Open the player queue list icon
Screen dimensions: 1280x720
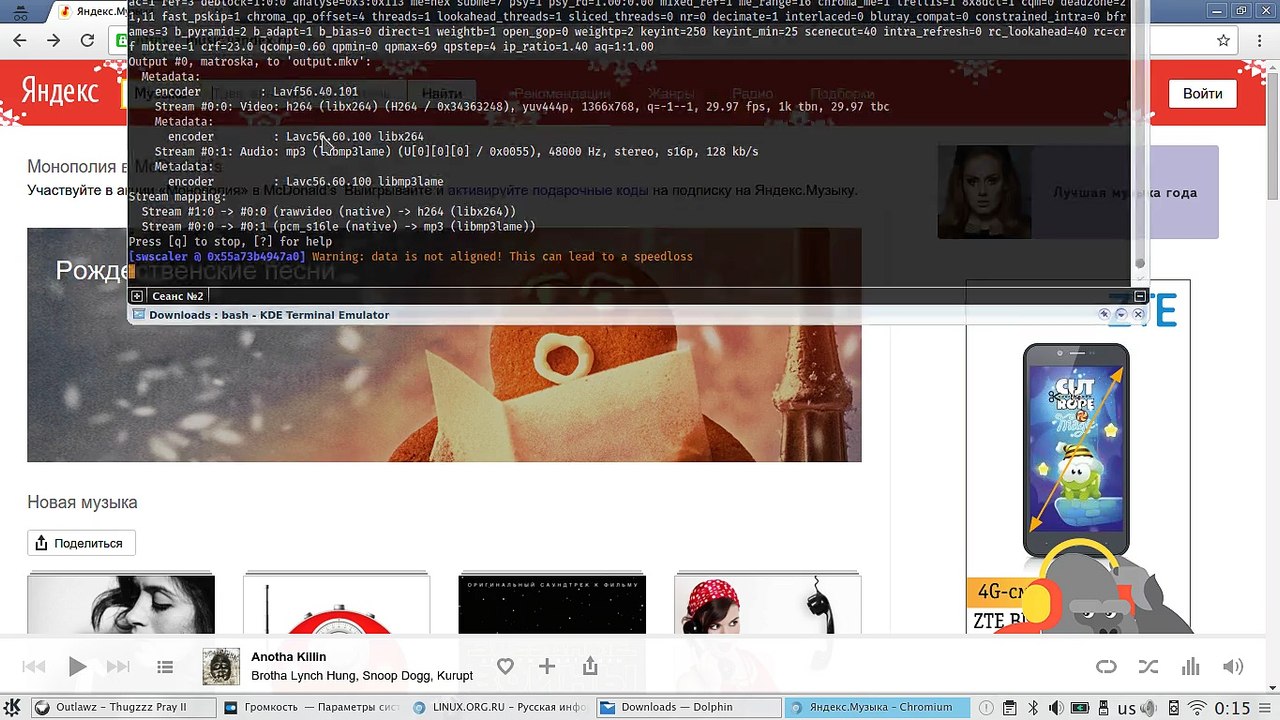tap(165, 667)
